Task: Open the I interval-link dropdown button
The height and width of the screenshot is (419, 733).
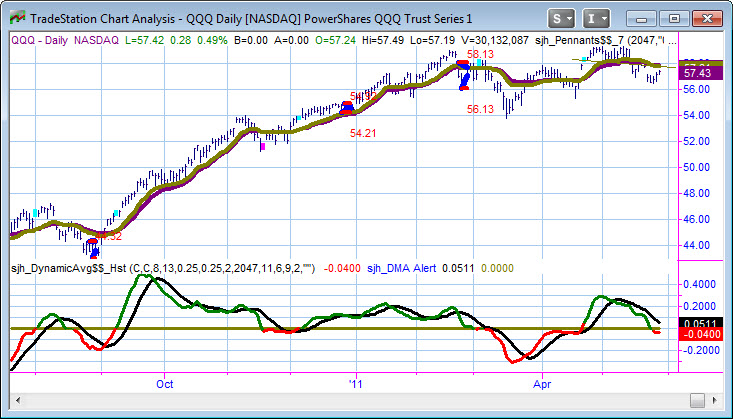Action: coord(596,19)
